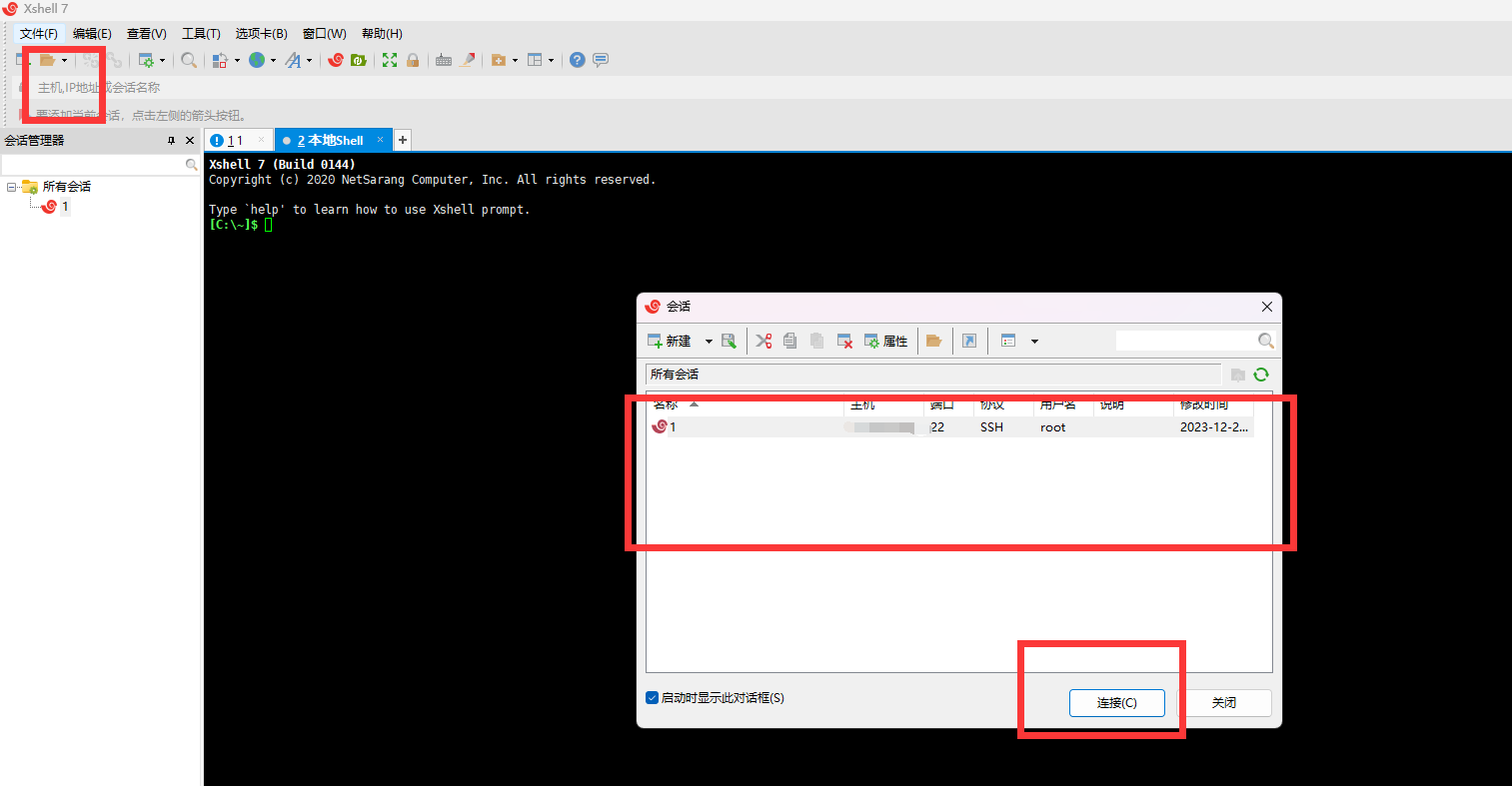The width and height of the screenshot is (1512, 786).
Task: Click the globe encoding icon in the main toolbar
Action: click(x=257, y=60)
